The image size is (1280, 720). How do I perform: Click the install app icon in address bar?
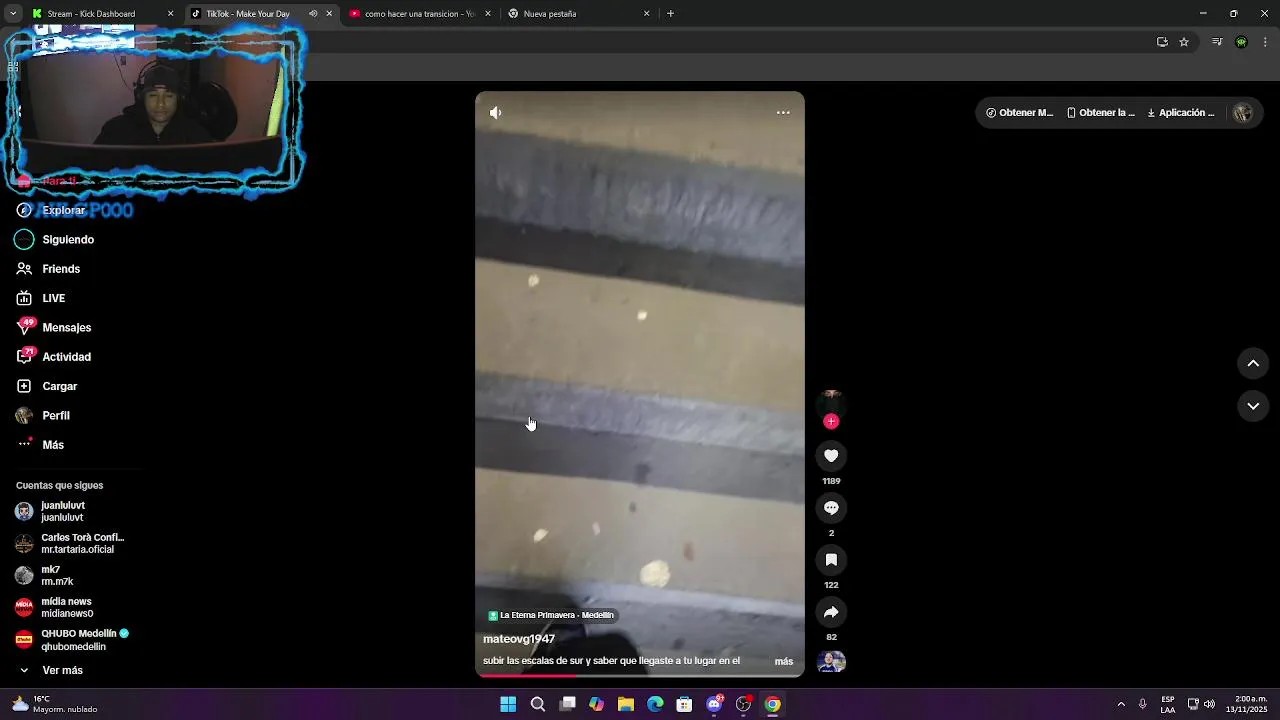coord(1162,42)
